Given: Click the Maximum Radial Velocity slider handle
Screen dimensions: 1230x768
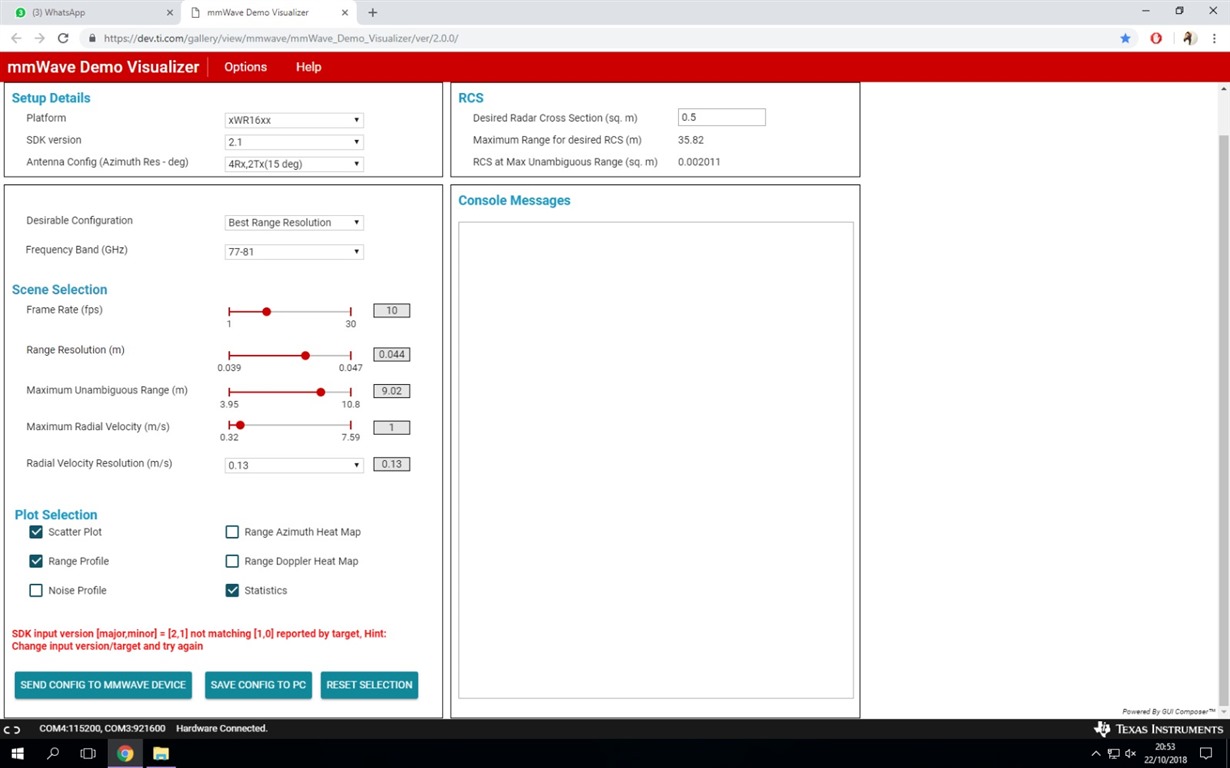Looking at the screenshot, I should click(x=240, y=425).
